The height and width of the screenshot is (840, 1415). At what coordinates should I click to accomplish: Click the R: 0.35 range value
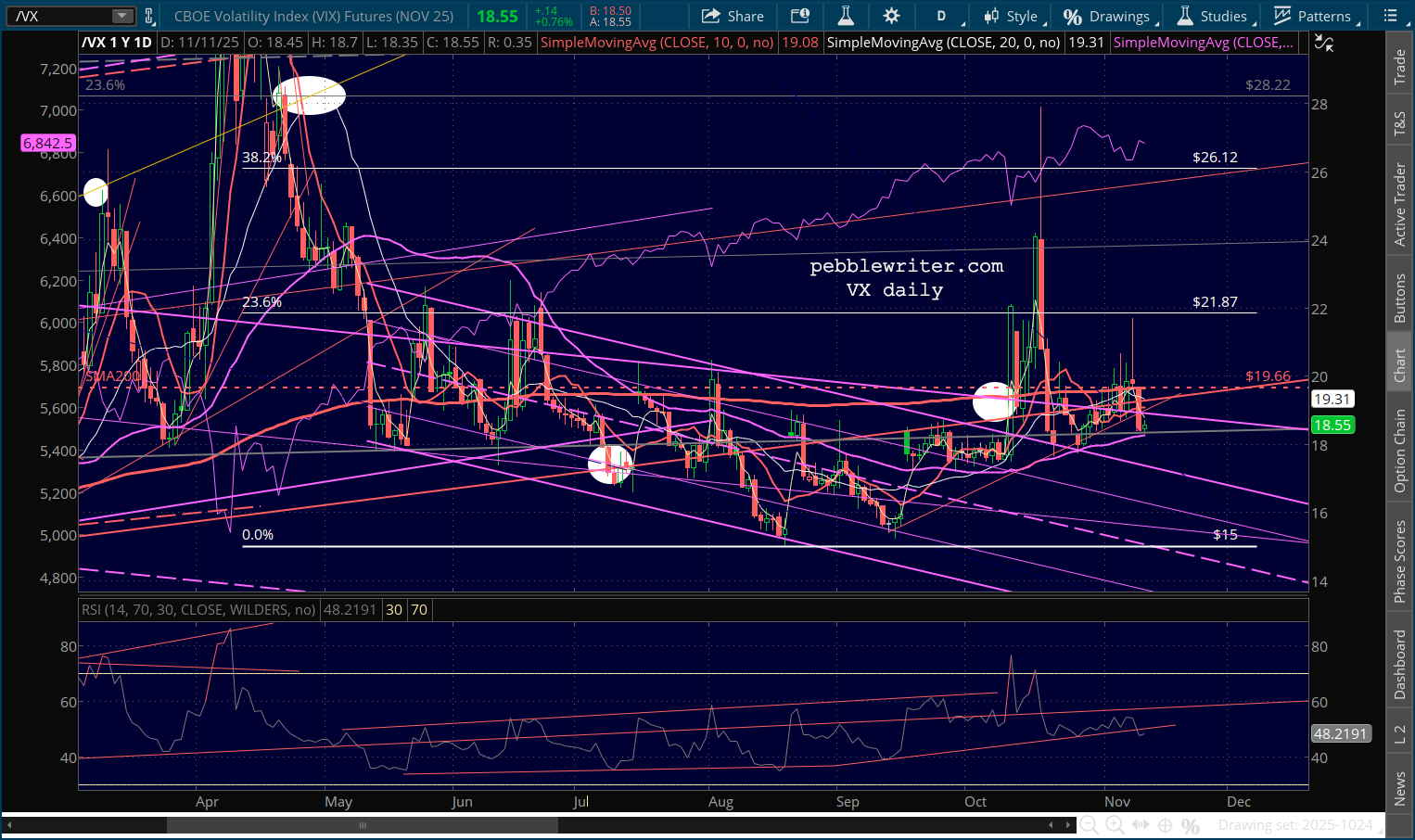pyautogui.click(x=511, y=43)
